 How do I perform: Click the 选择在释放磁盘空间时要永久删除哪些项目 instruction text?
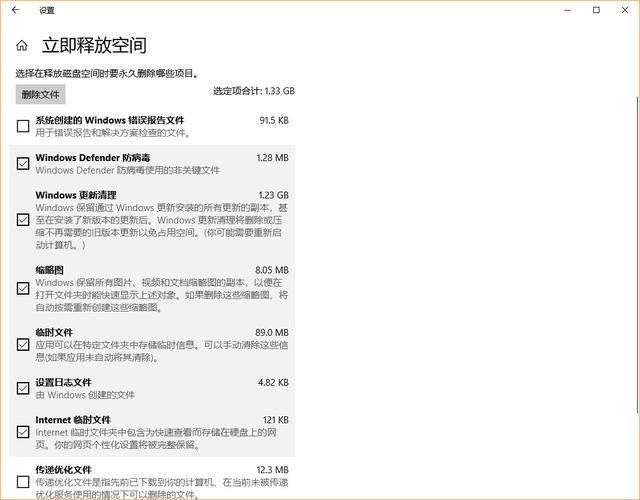tap(107, 73)
